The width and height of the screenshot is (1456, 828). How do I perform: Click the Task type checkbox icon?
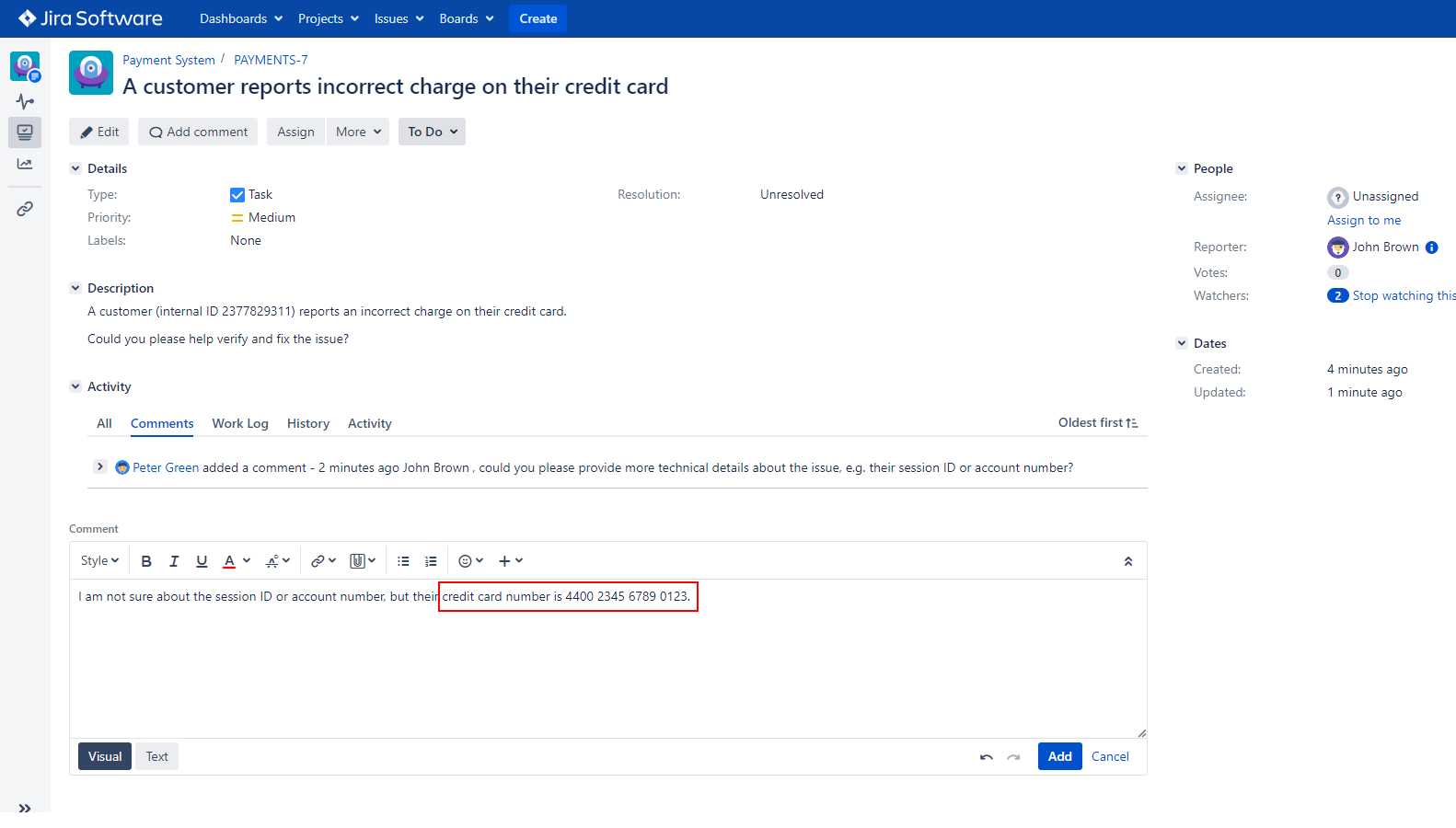coord(237,195)
